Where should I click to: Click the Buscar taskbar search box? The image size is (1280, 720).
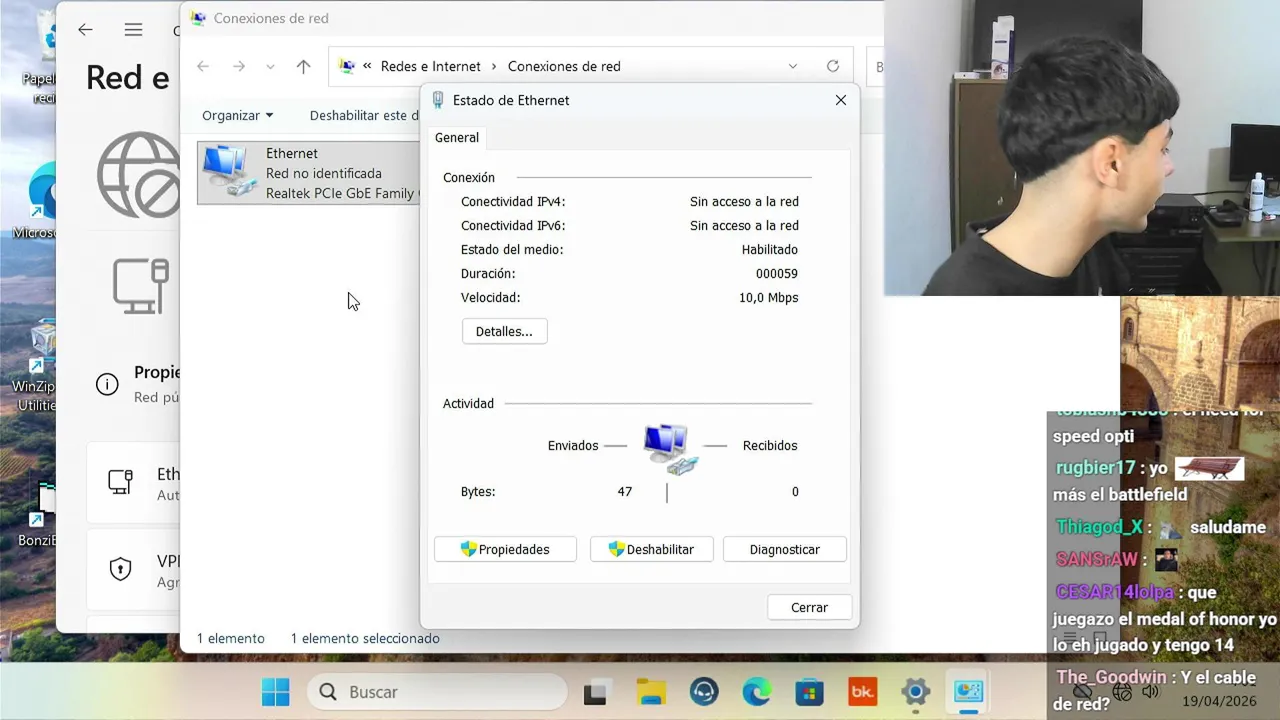437,692
